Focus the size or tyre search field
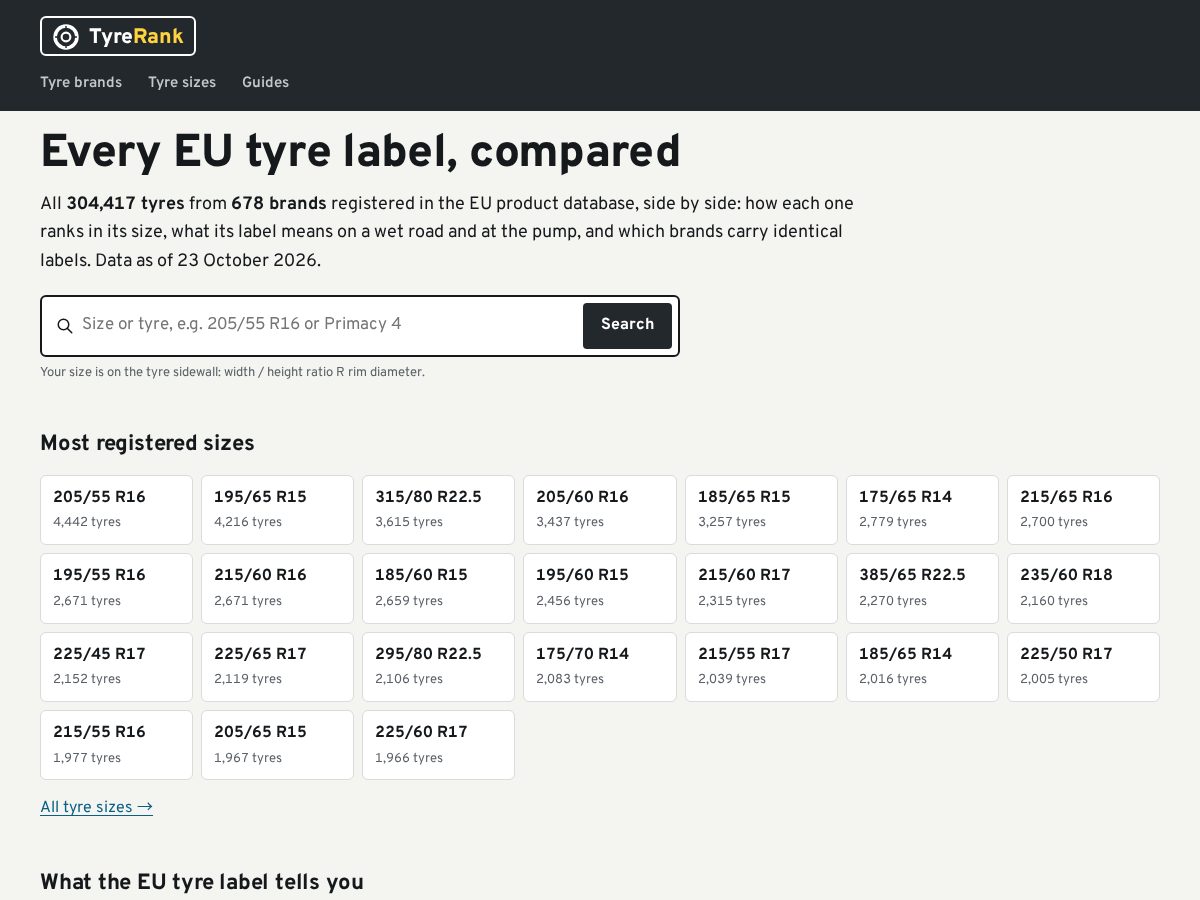 [328, 324]
